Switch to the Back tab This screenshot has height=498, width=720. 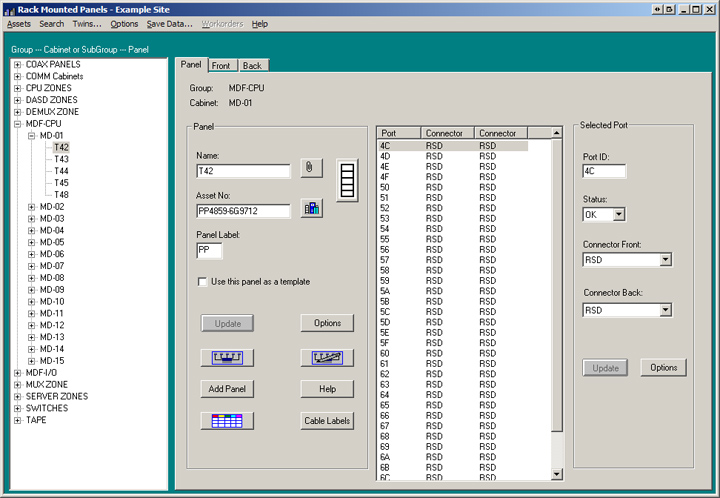[253, 66]
